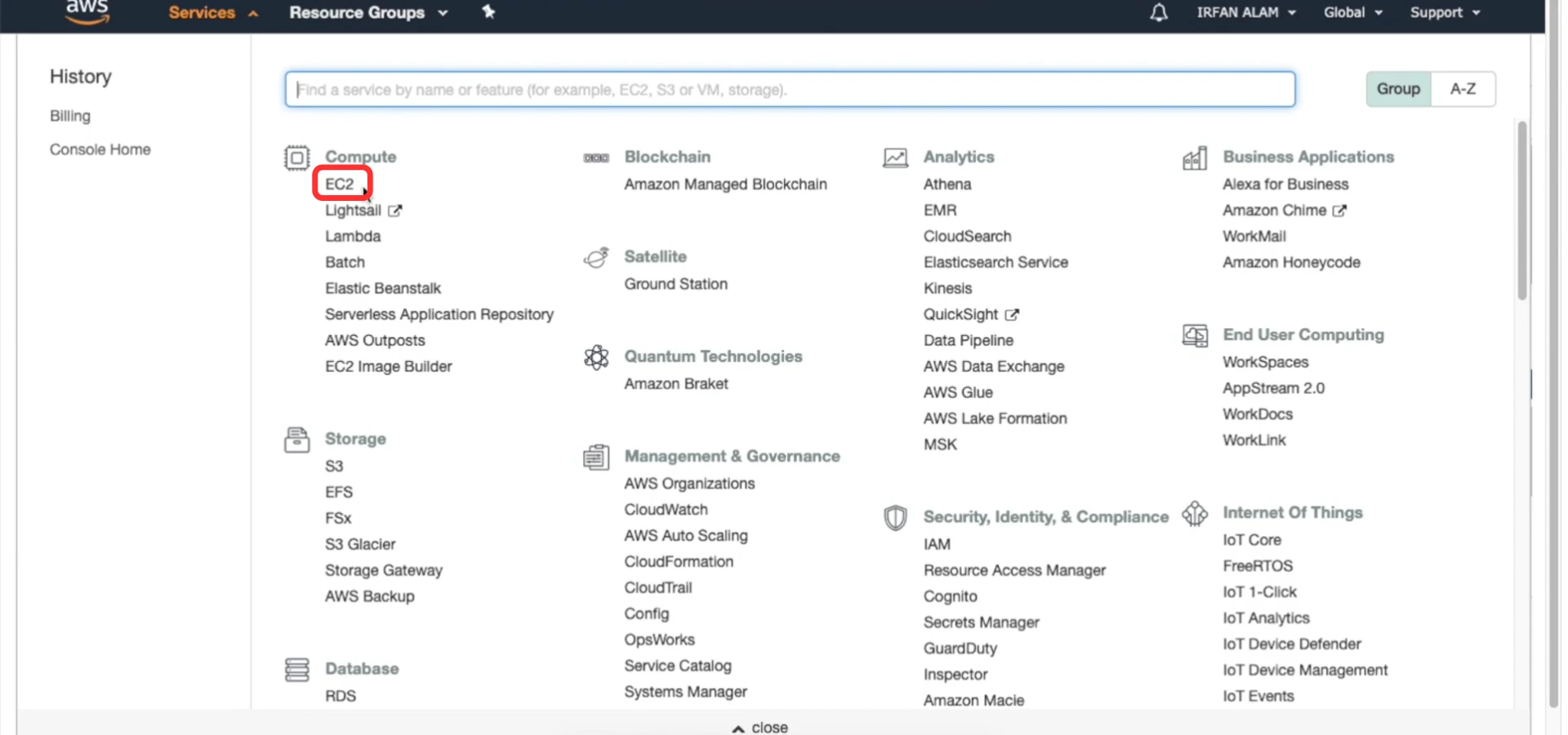Screen dimensions: 1568x735
Task: Open the EC2 service
Action: pos(340,185)
